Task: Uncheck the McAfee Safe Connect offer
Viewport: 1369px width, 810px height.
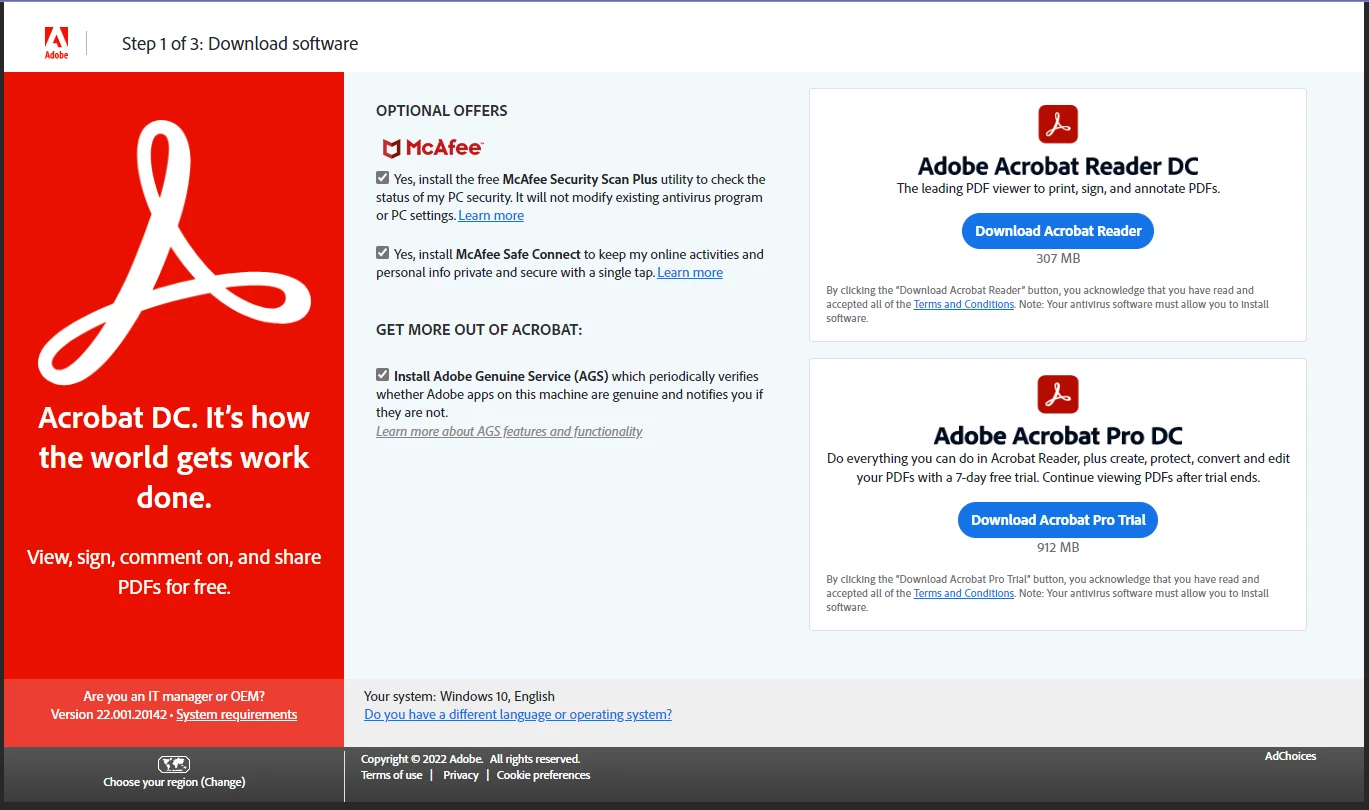Action: coord(383,253)
